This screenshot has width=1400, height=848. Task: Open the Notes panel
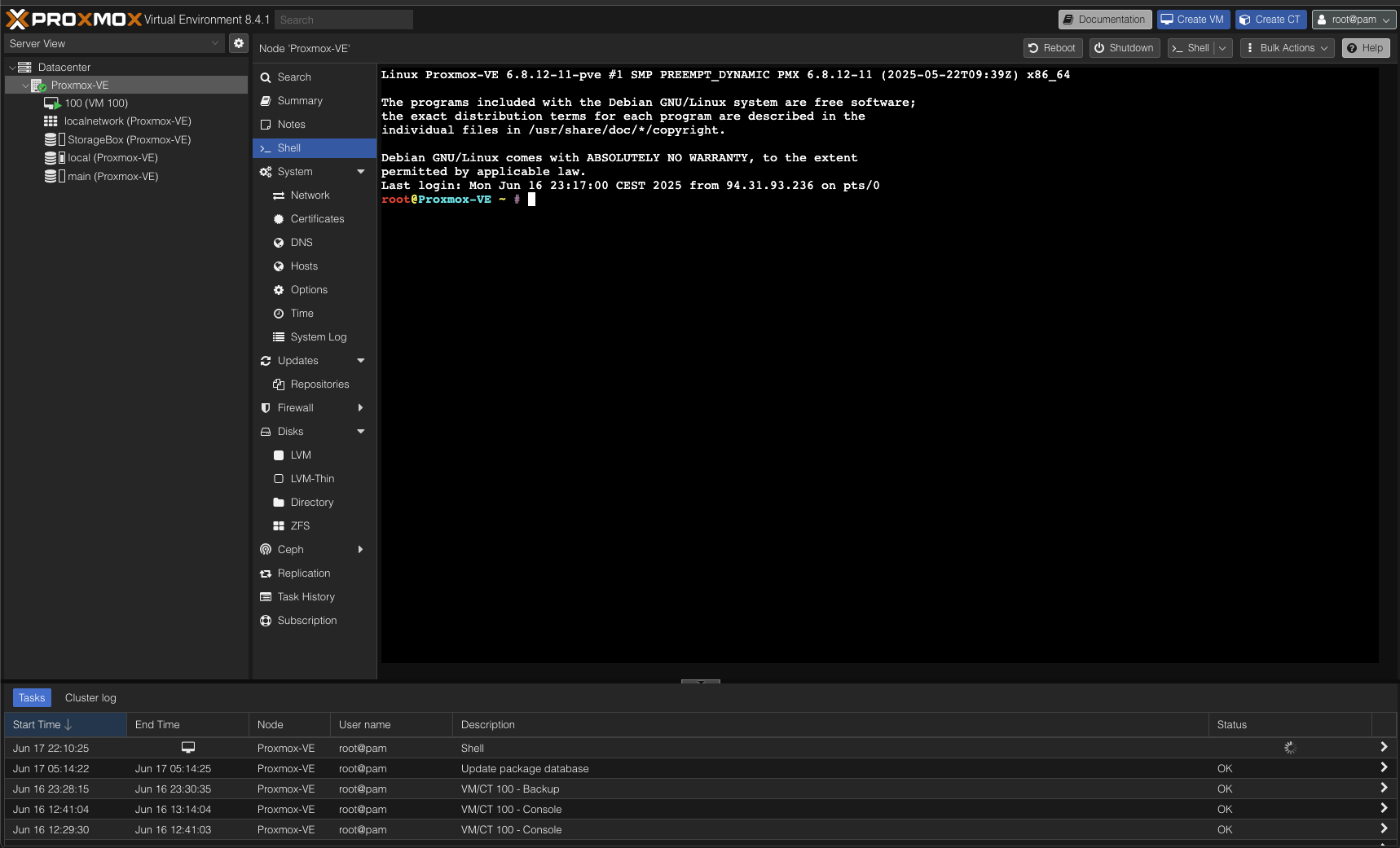315,125
